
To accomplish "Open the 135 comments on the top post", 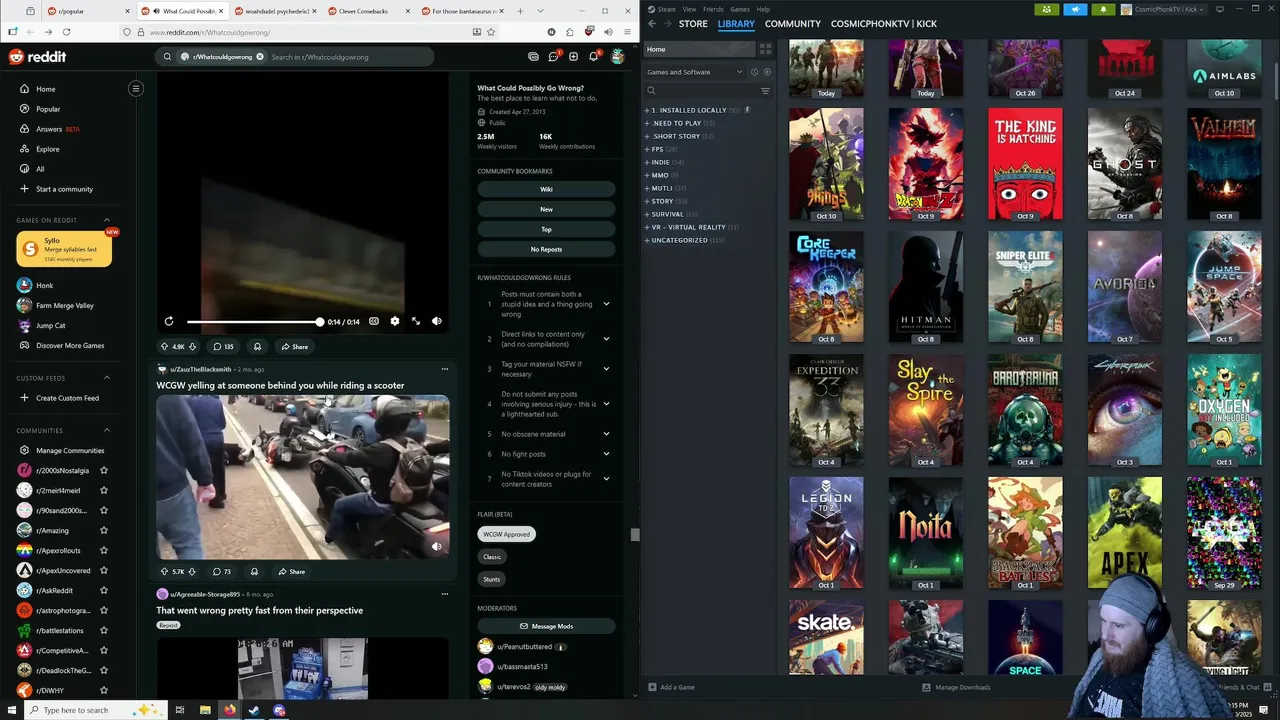I will click(223, 347).
